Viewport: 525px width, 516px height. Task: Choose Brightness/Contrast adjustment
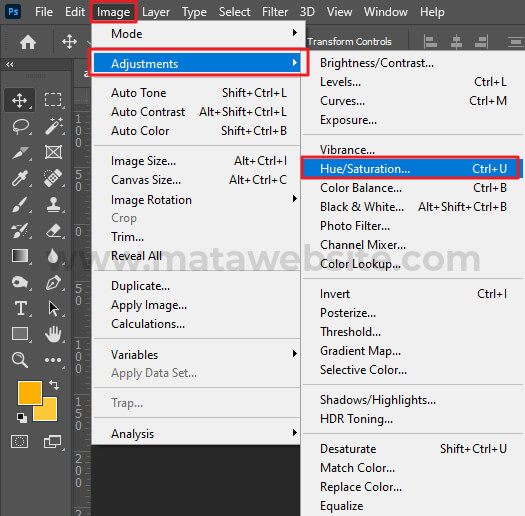(x=414, y=63)
